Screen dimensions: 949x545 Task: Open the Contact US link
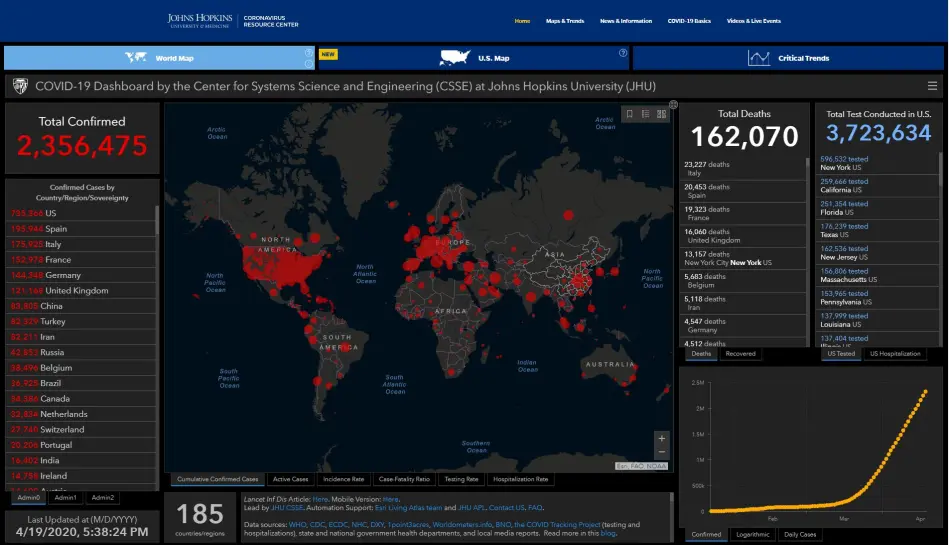507,508
